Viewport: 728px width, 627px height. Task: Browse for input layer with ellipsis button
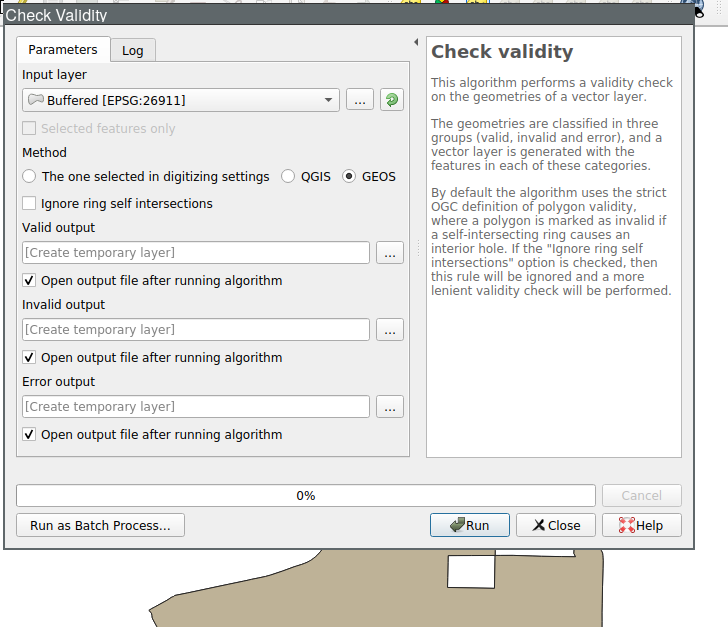pos(360,100)
